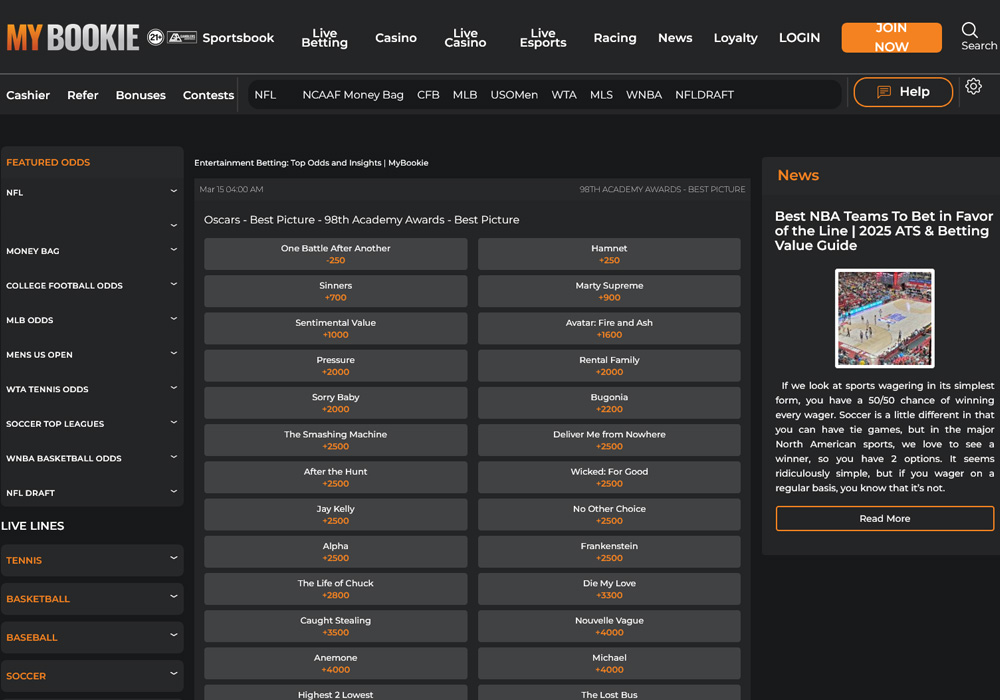Go to the Casino menu item
The height and width of the screenshot is (700, 1000).
click(395, 38)
